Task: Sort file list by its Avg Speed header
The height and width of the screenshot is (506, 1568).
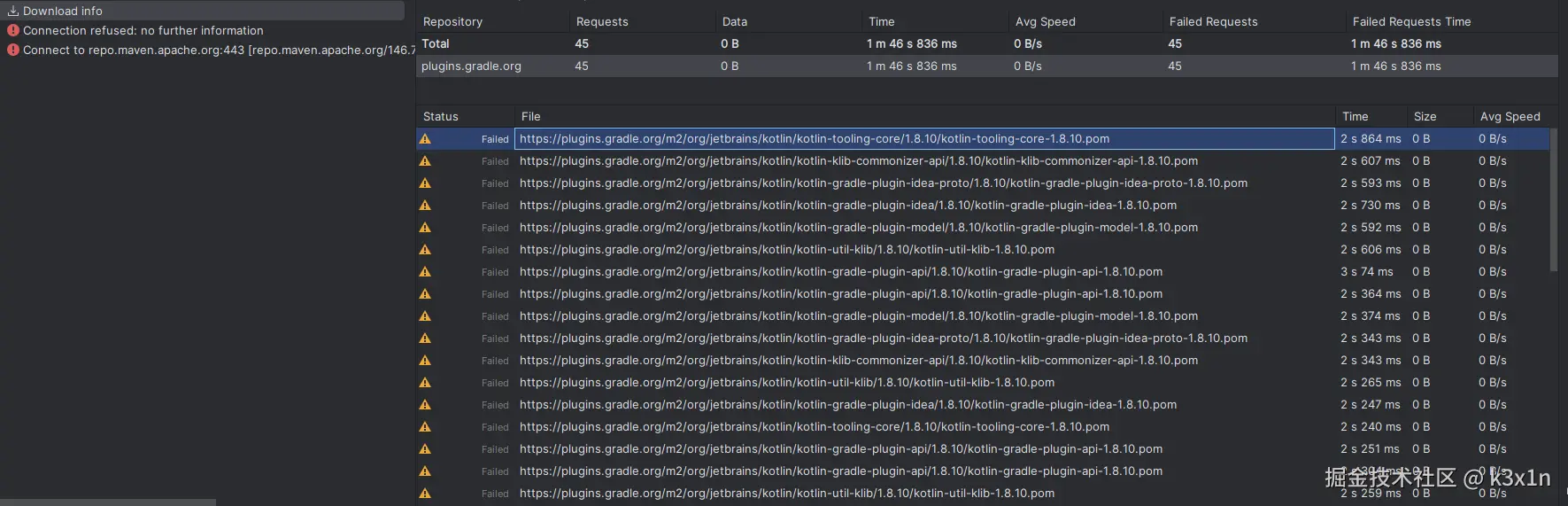Action: [1510, 116]
